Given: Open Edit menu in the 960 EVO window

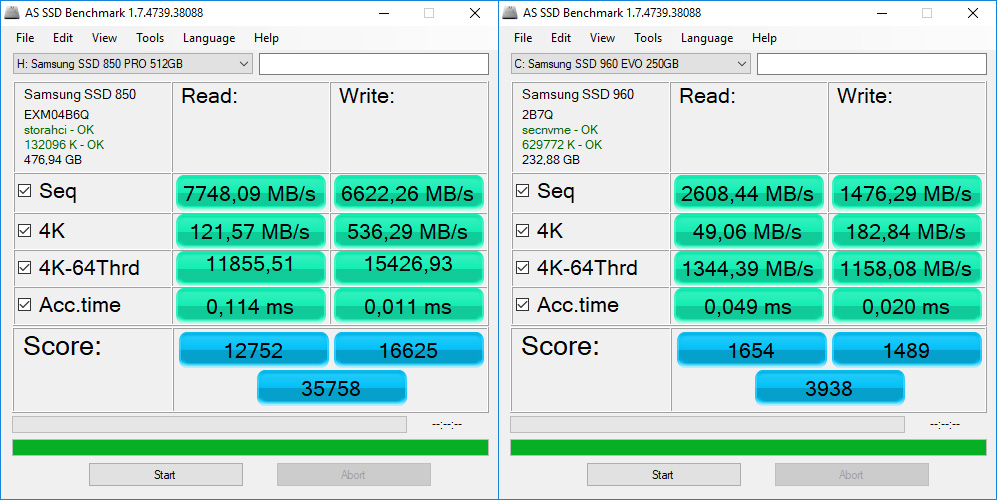Looking at the screenshot, I should 560,38.
